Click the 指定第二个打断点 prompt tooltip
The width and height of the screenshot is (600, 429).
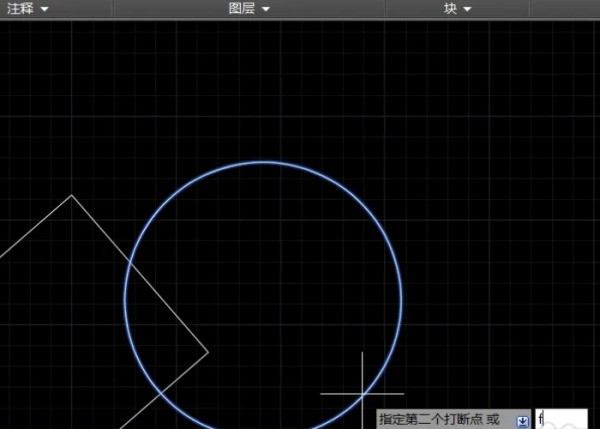click(x=440, y=420)
